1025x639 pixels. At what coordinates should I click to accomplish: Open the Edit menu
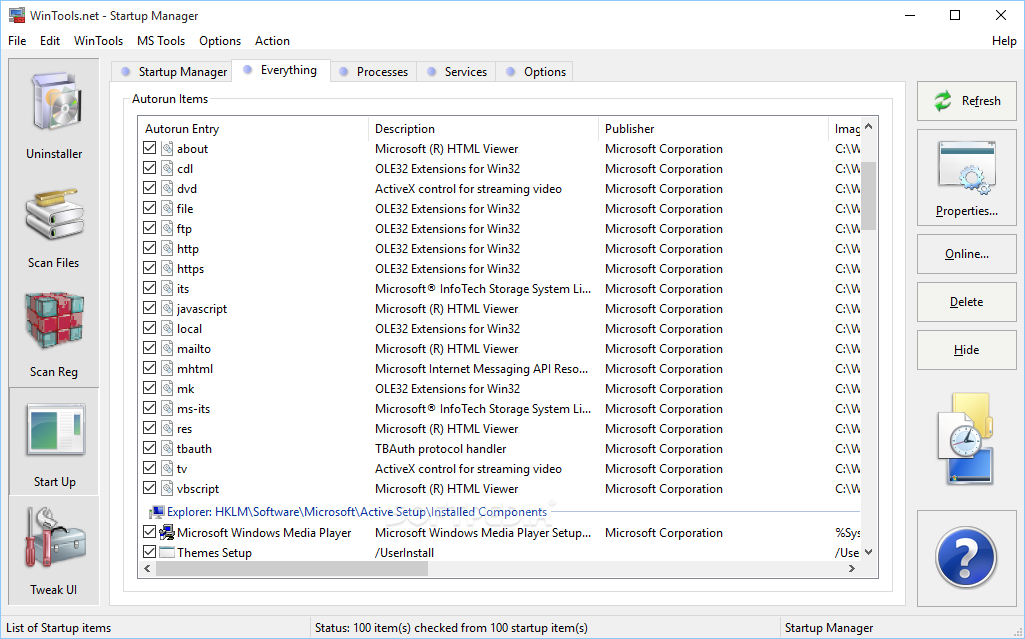point(50,41)
